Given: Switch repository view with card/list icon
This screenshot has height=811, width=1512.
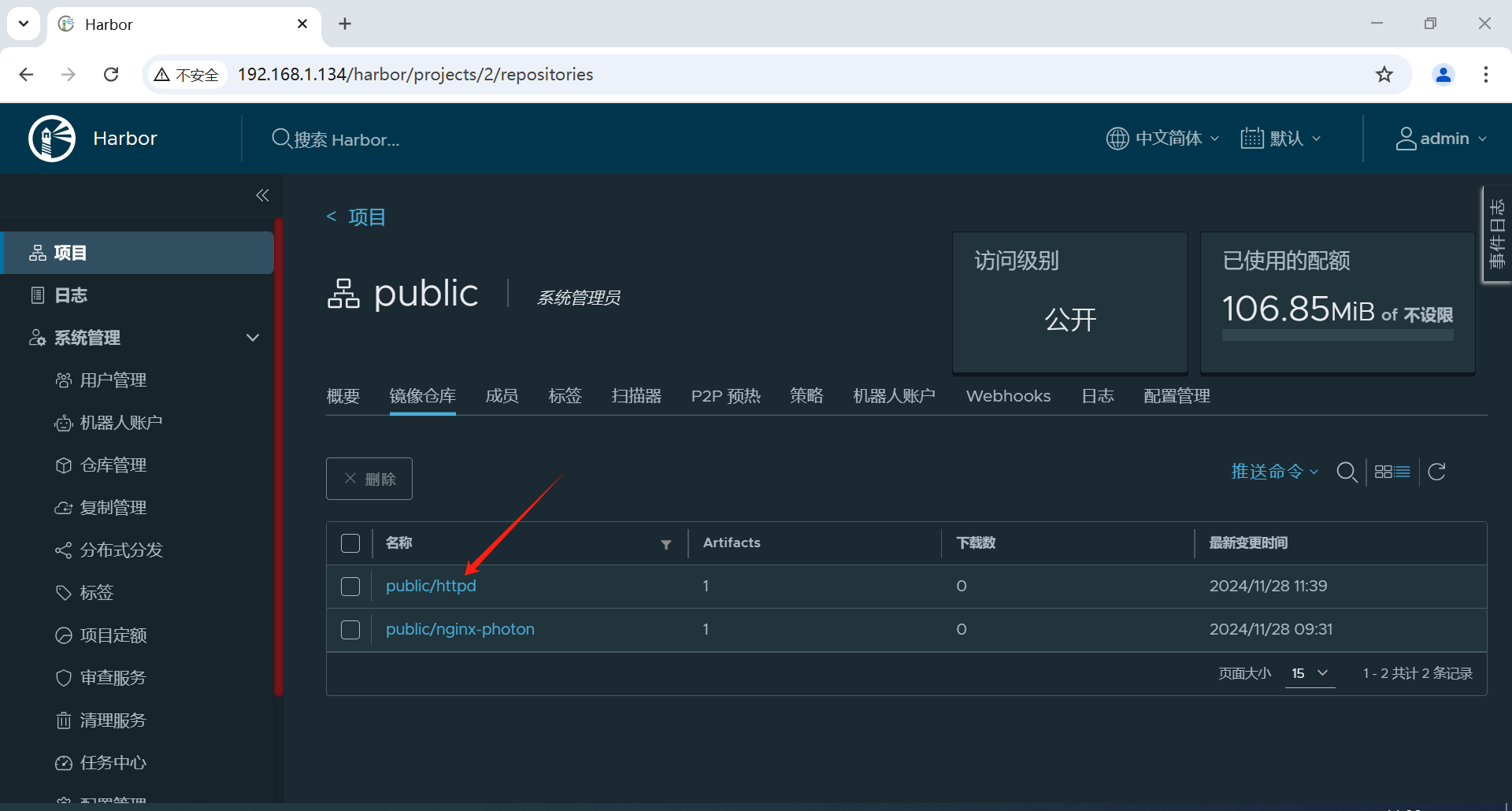Looking at the screenshot, I should click(x=1392, y=472).
